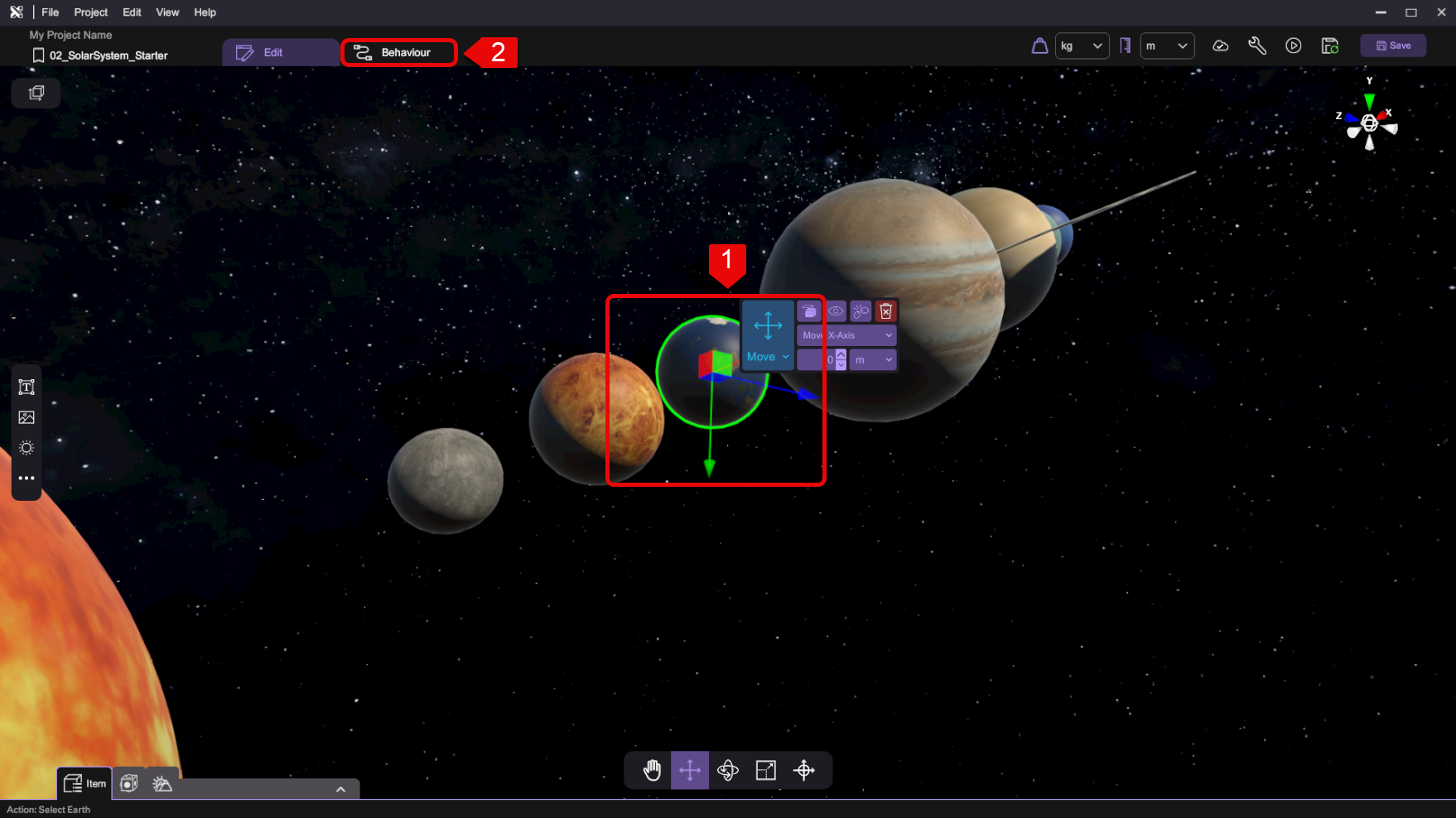Viewport: 1456px width, 818px height.
Task: Open the wrench settings tool
Action: (1257, 46)
